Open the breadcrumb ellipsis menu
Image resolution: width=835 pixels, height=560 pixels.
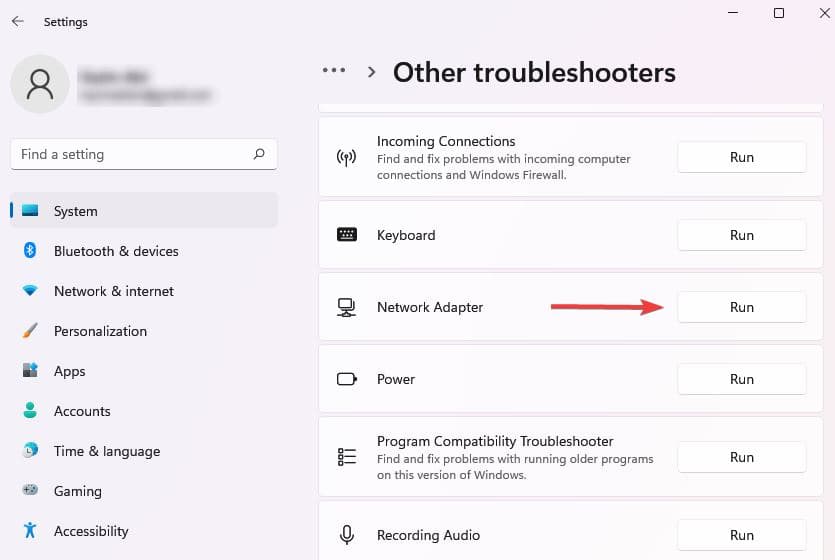click(x=334, y=70)
